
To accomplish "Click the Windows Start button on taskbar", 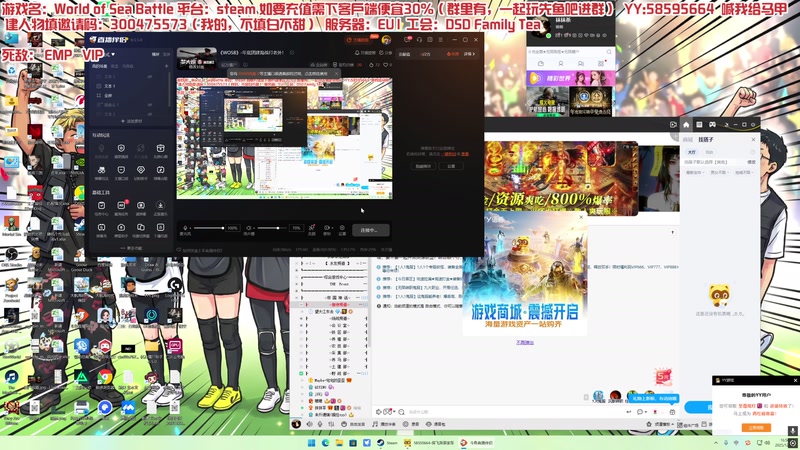I will point(311,443).
